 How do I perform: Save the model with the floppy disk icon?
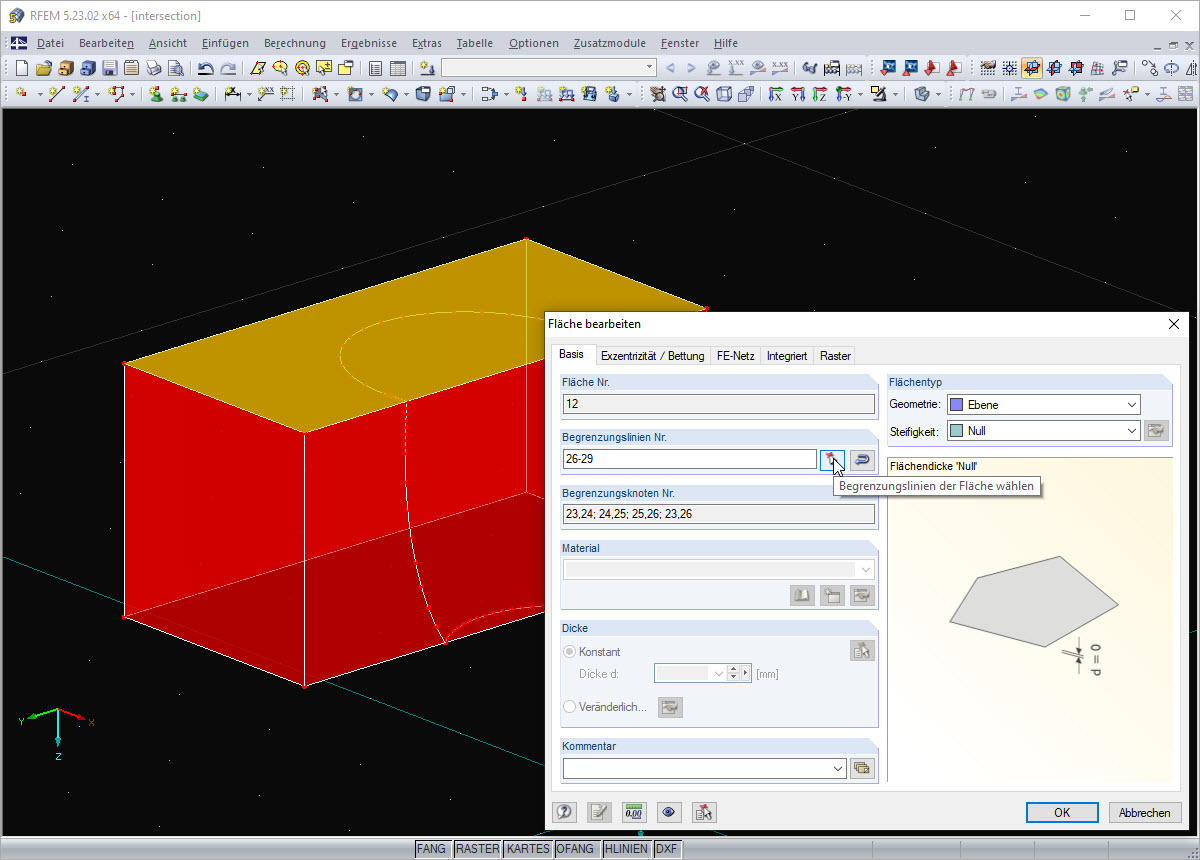tap(109, 68)
